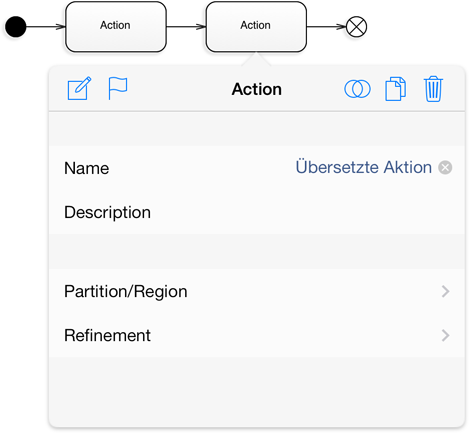Tap the overlapping circles icon
The height and width of the screenshot is (433, 469).
[x=357, y=89]
